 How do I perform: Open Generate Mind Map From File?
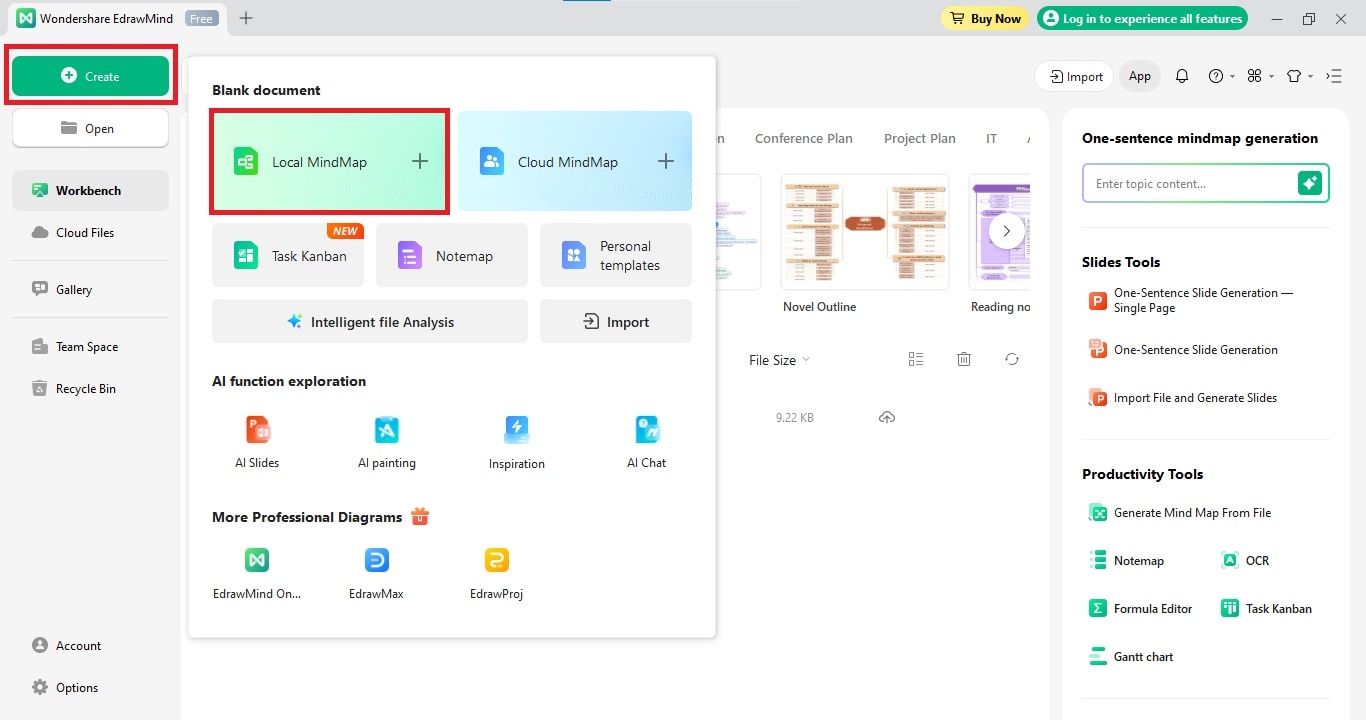click(1180, 512)
